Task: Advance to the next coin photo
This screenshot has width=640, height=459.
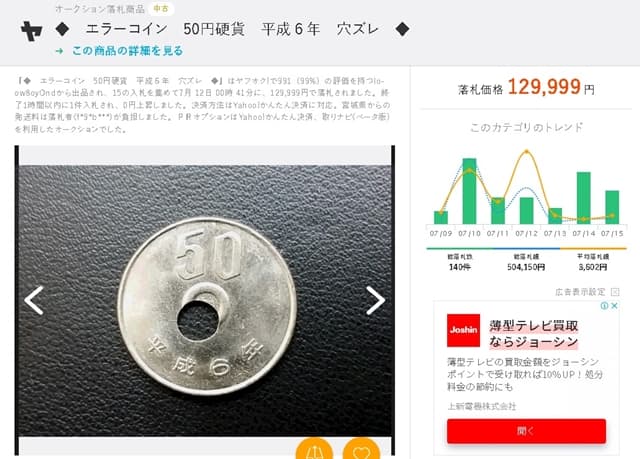Action: (x=376, y=300)
